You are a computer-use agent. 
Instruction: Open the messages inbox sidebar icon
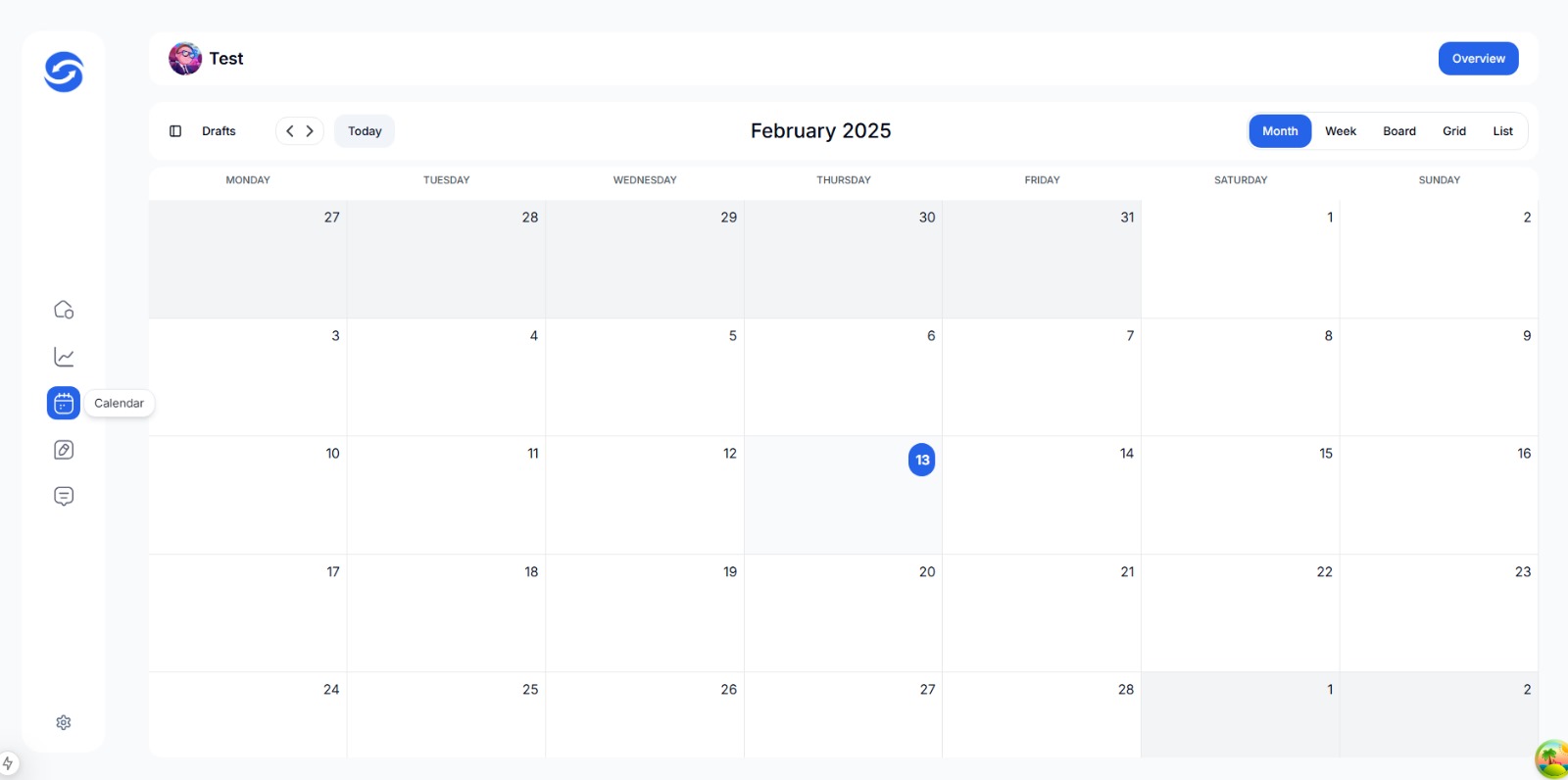pos(64,496)
